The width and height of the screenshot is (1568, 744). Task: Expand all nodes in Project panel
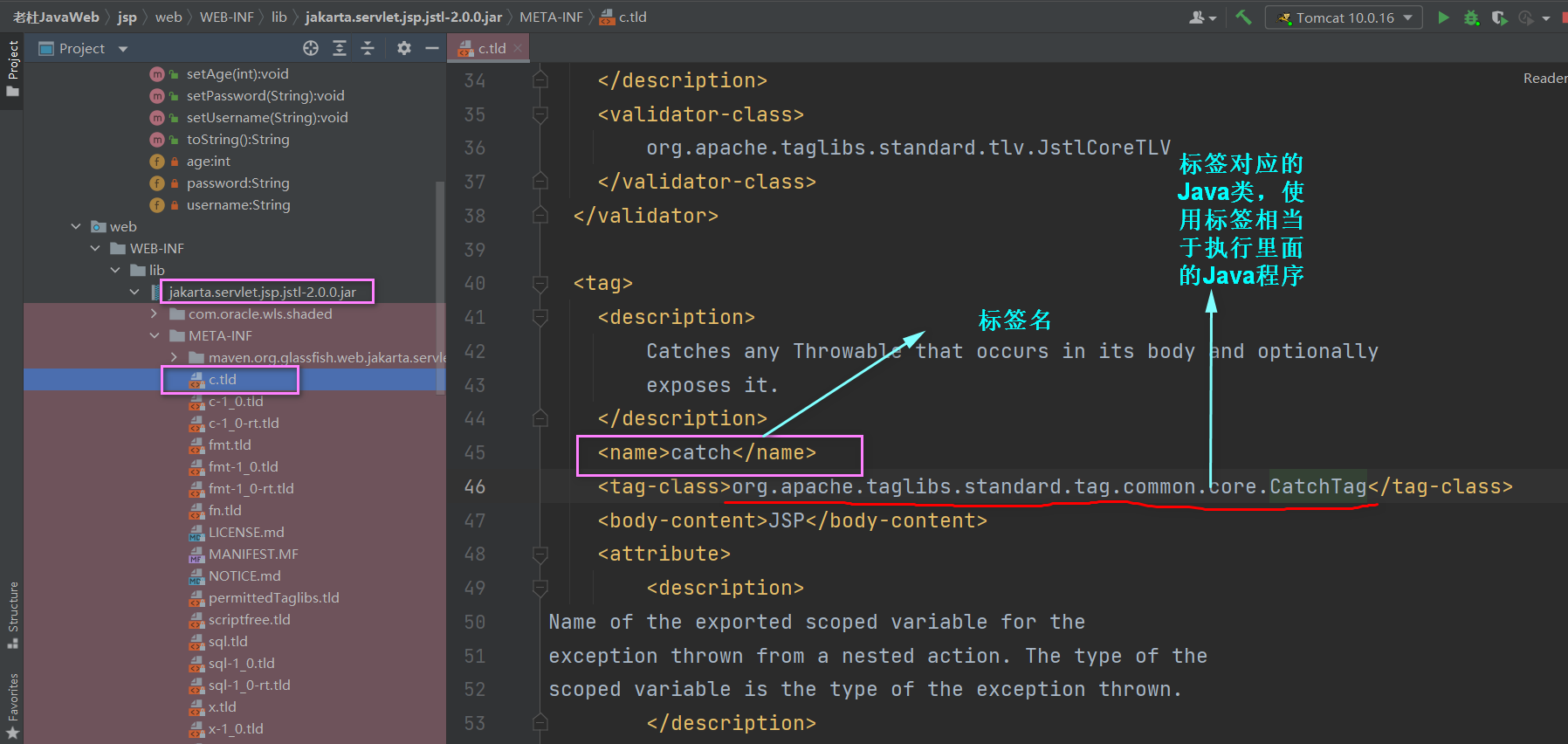[x=340, y=48]
